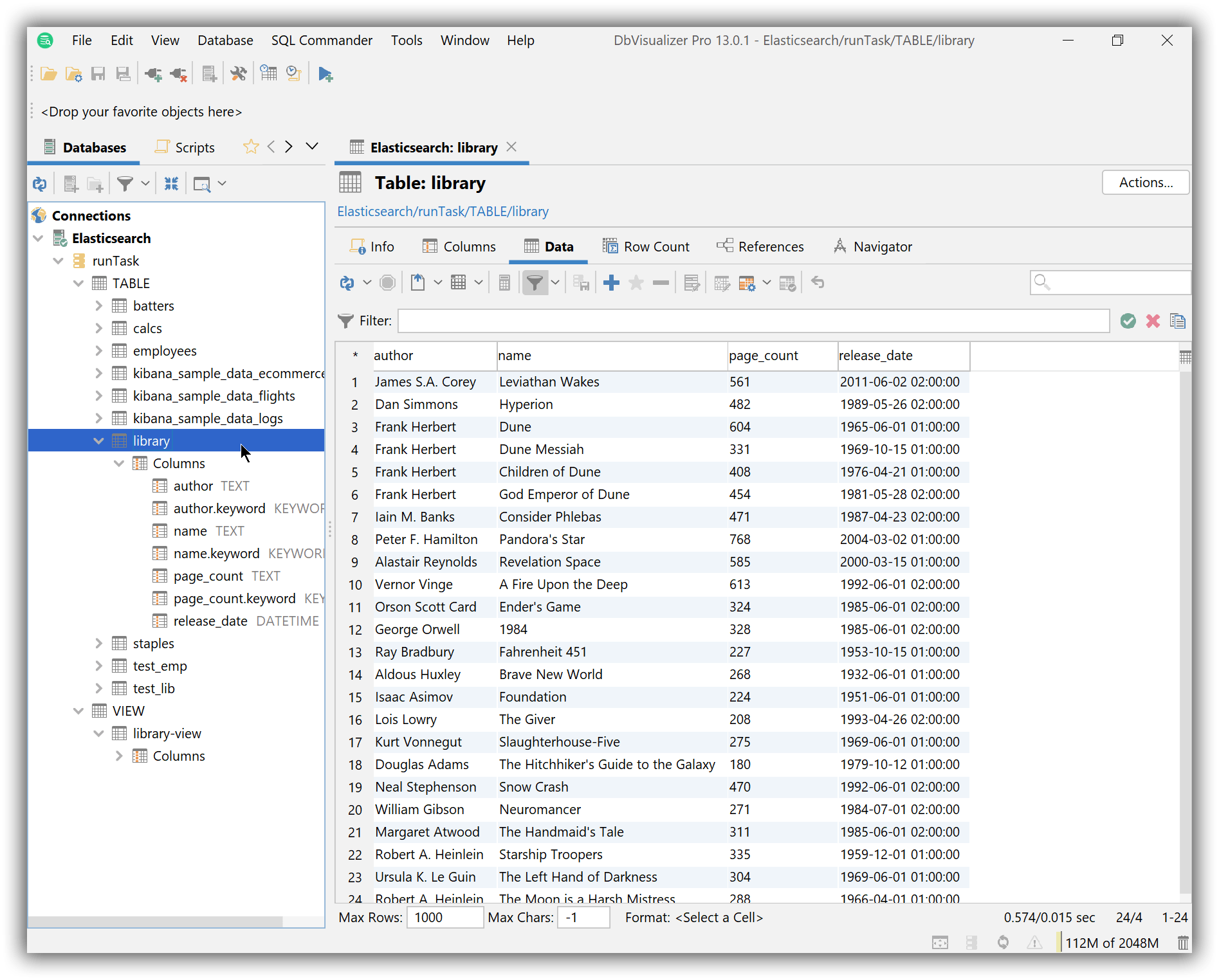
Task: Click the Actions button
Action: pyautogui.click(x=1145, y=183)
